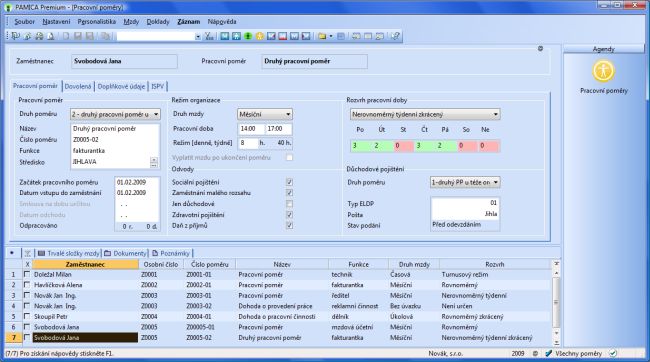Viewport: 650px width, 362px height.
Task: Click the green round toolbar icon
Action: click(x=248, y=36)
